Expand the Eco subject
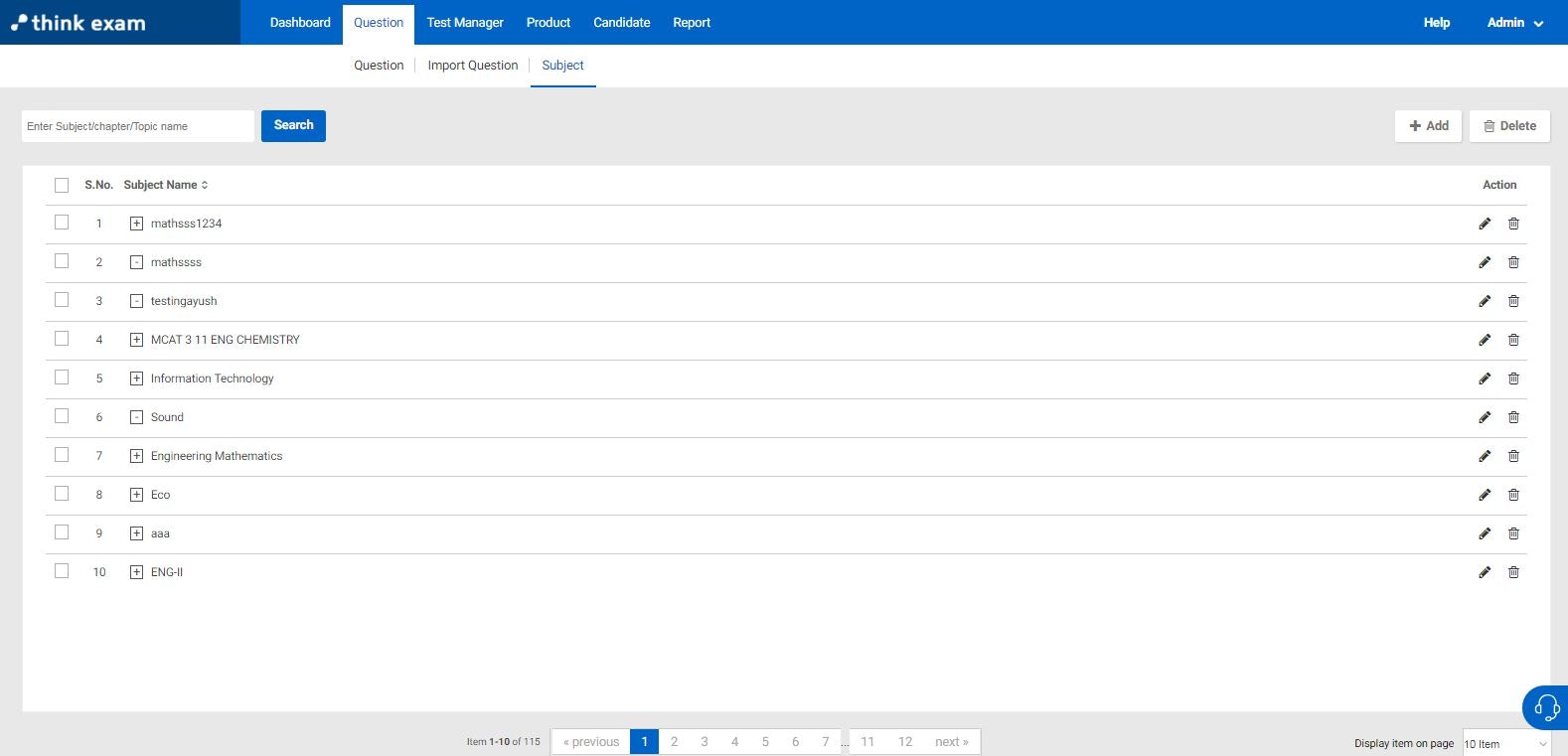 click(x=137, y=495)
